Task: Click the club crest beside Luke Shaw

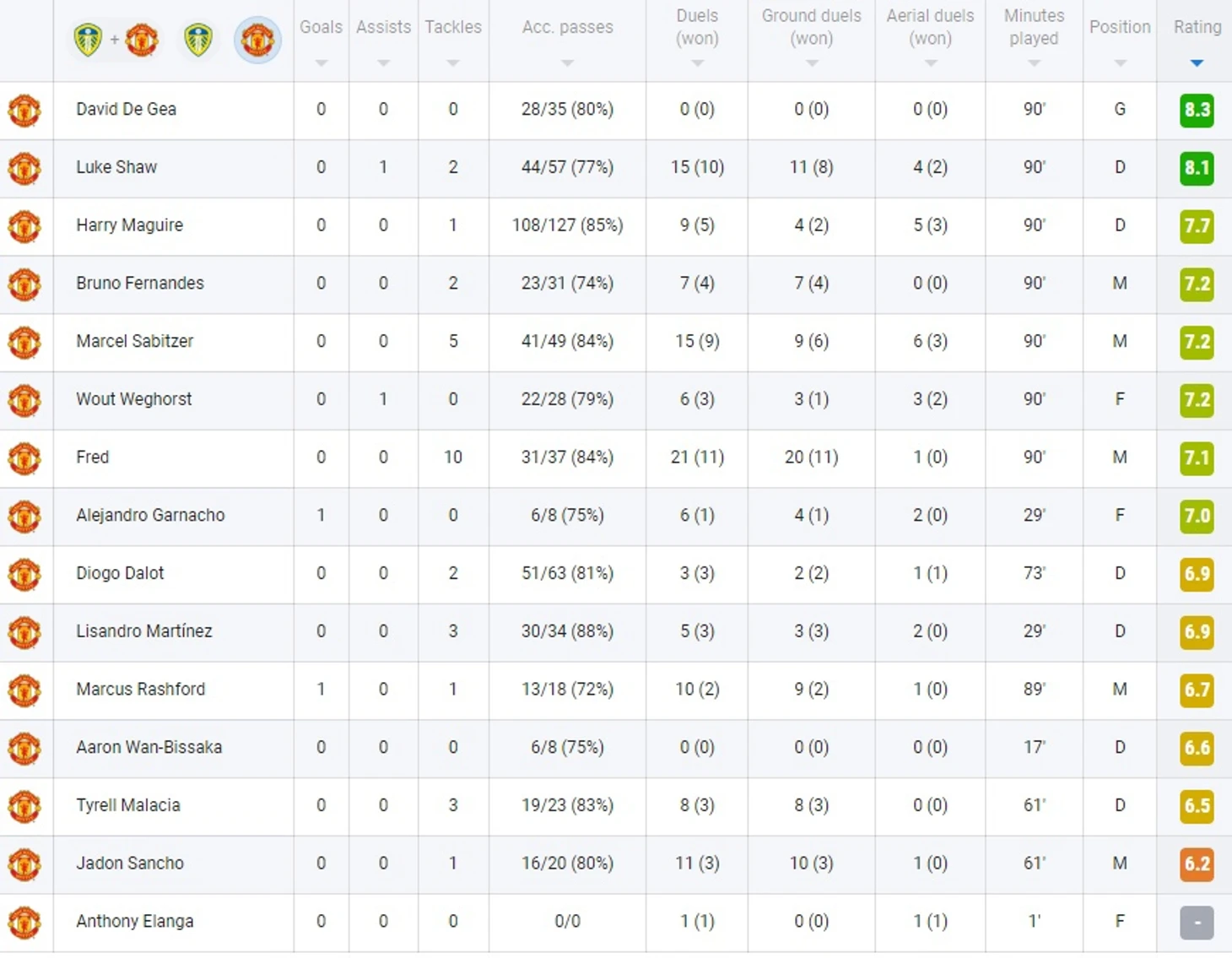Action: [24, 169]
